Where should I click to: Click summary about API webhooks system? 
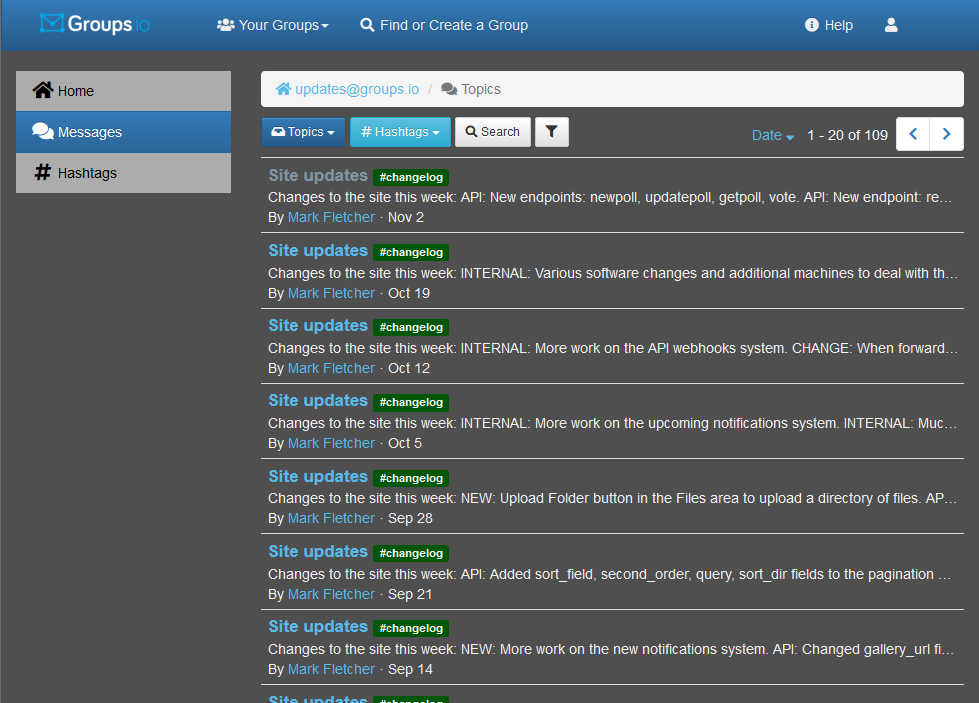[x=612, y=348]
